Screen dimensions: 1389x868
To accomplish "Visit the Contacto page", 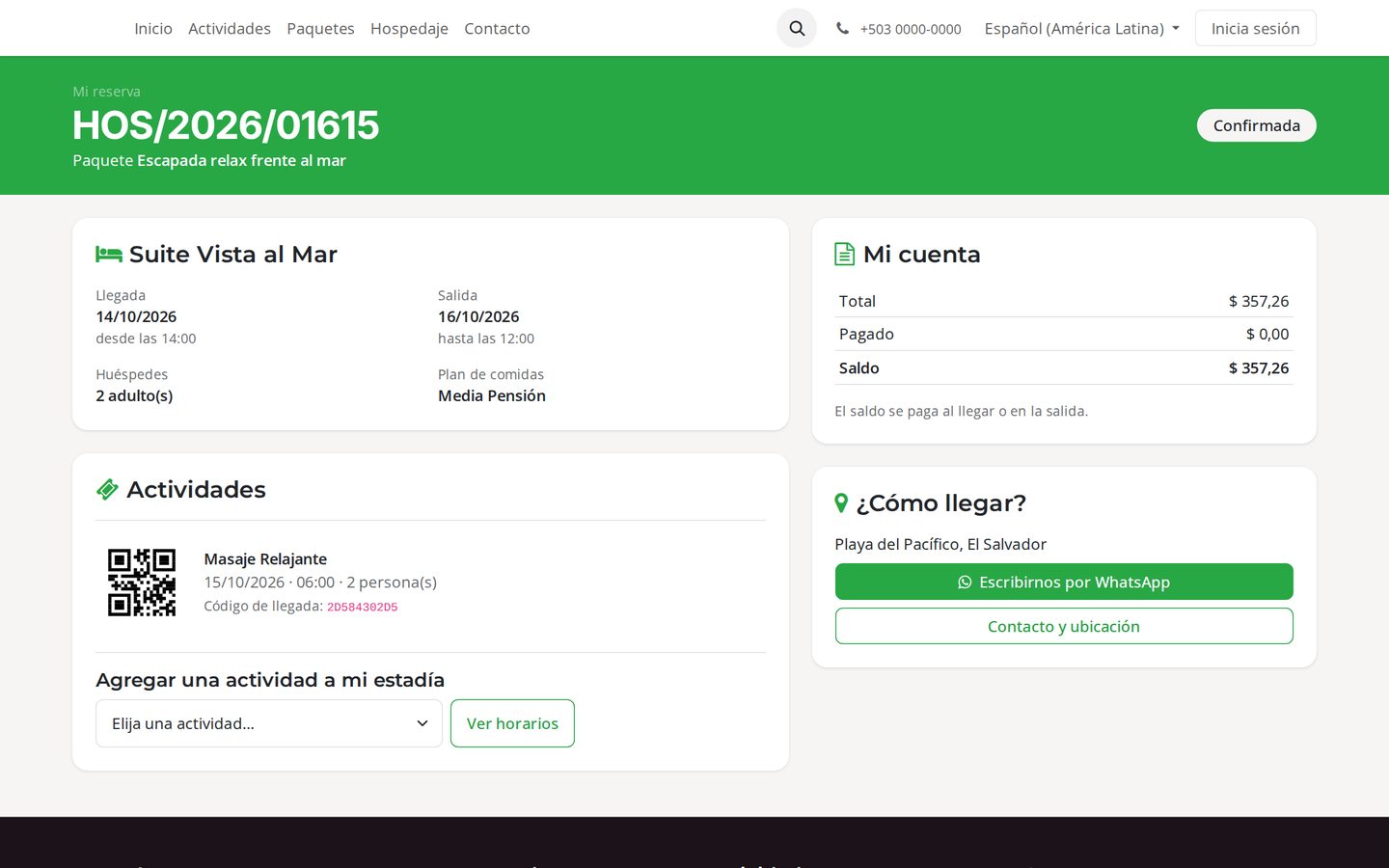I will 497,29.
